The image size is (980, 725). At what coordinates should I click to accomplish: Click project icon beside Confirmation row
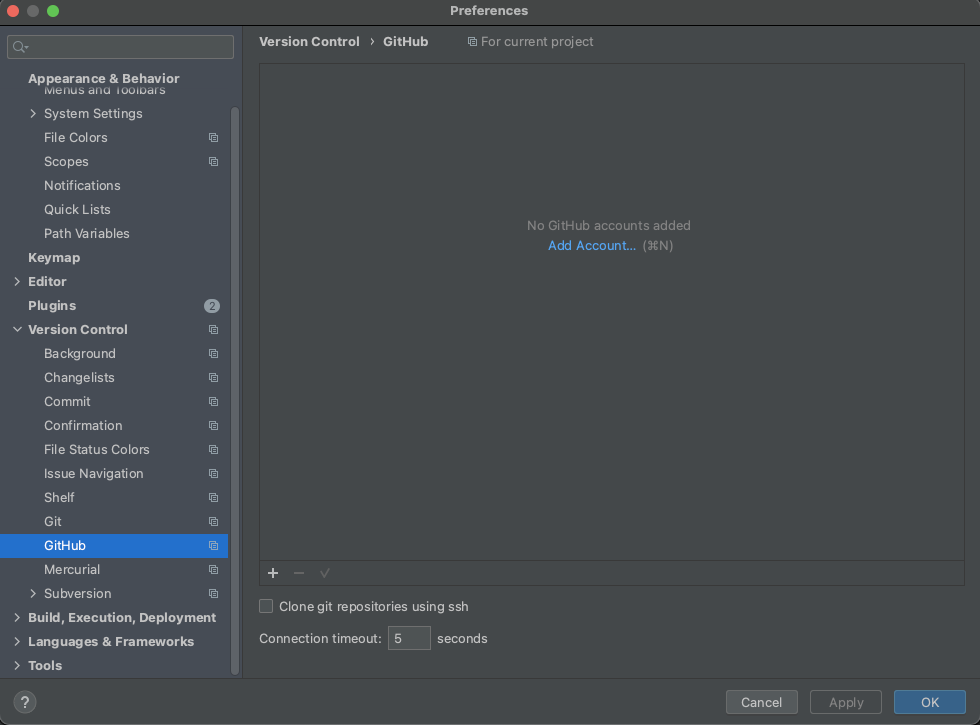[213, 426]
